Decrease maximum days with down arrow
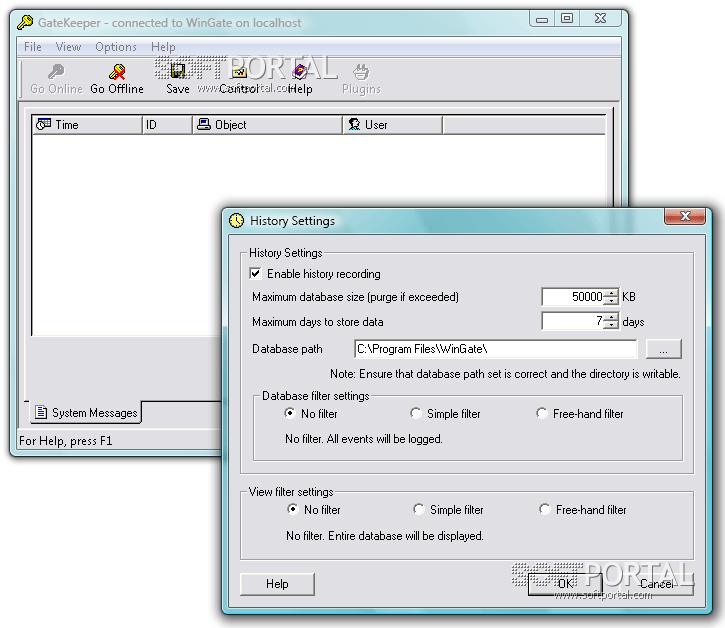The image size is (725, 628). (611, 326)
